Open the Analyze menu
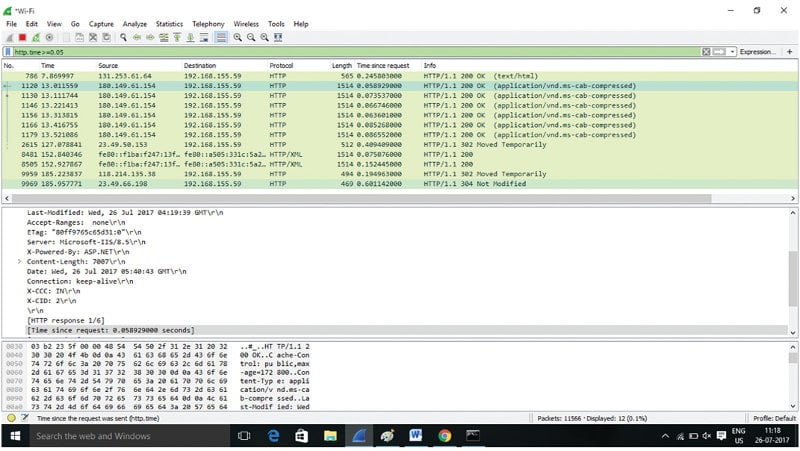The width and height of the screenshot is (800, 451). (134, 23)
